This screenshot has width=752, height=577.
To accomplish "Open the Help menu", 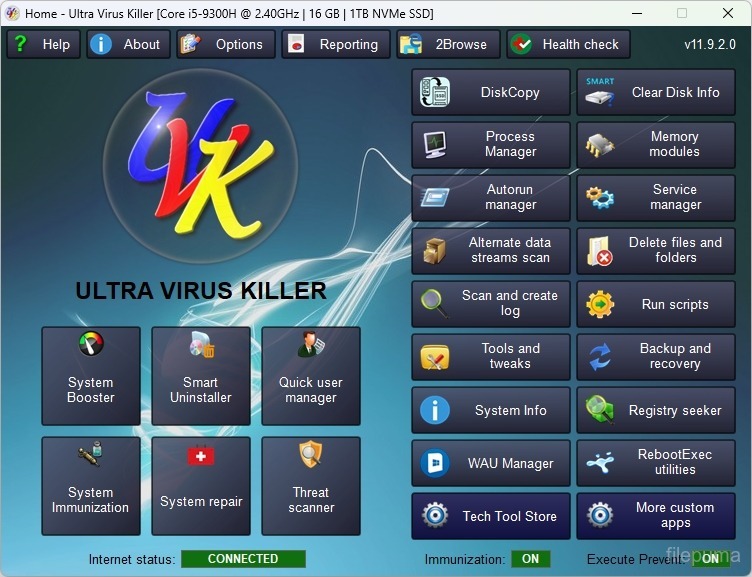I will coord(43,44).
